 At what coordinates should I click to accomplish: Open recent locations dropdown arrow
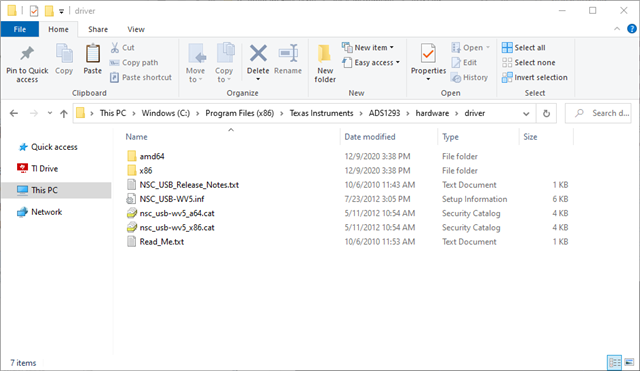50,113
